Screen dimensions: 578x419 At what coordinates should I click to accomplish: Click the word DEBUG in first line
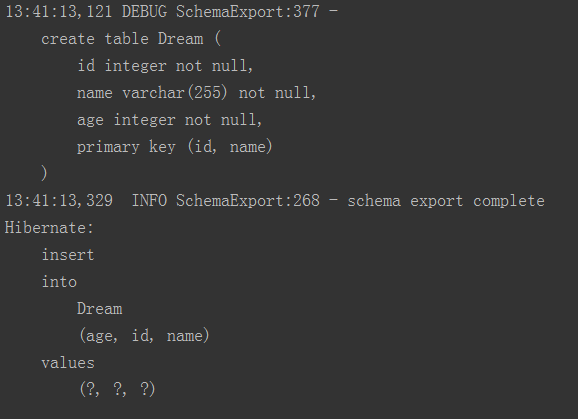(144, 12)
